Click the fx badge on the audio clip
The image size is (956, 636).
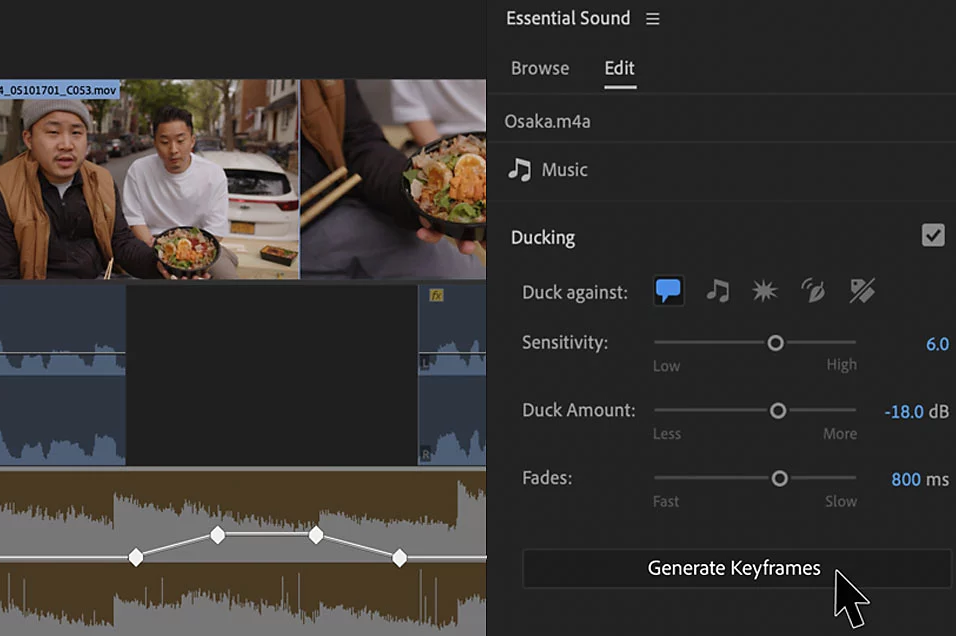(x=436, y=295)
